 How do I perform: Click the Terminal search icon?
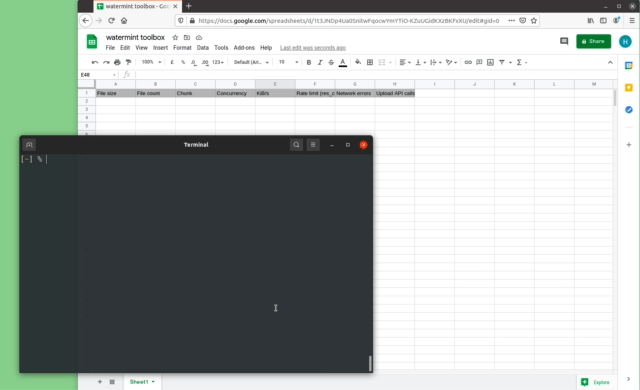[x=296, y=145]
